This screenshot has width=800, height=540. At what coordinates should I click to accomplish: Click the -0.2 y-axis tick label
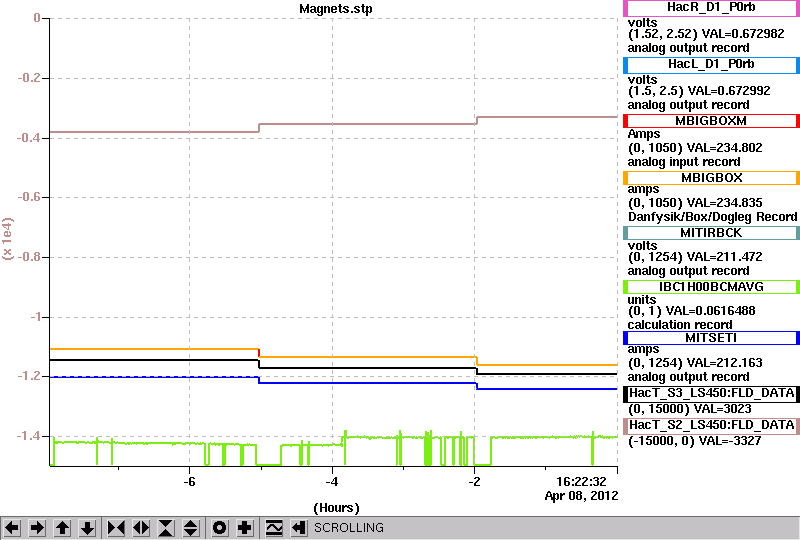(28, 78)
